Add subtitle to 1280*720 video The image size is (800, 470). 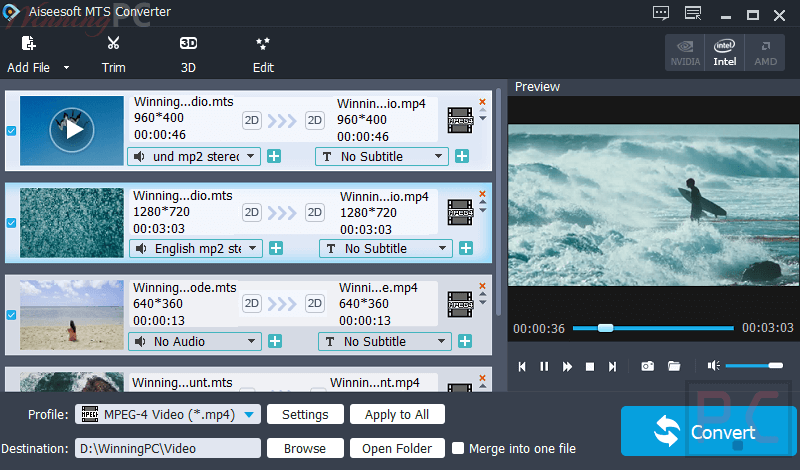pyautogui.click(x=466, y=249)
